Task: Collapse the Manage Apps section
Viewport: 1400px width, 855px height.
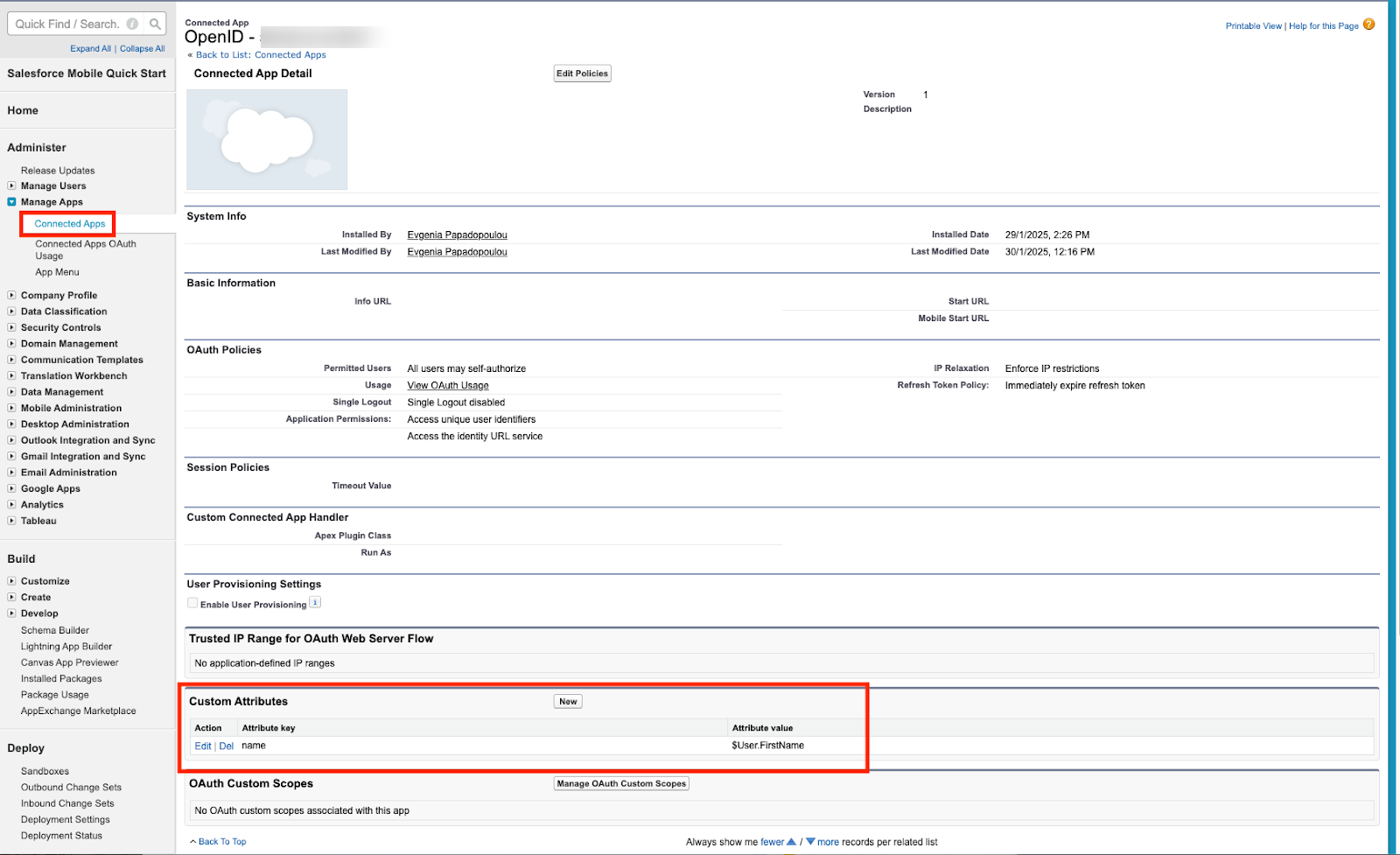Action: coord(11,201)
